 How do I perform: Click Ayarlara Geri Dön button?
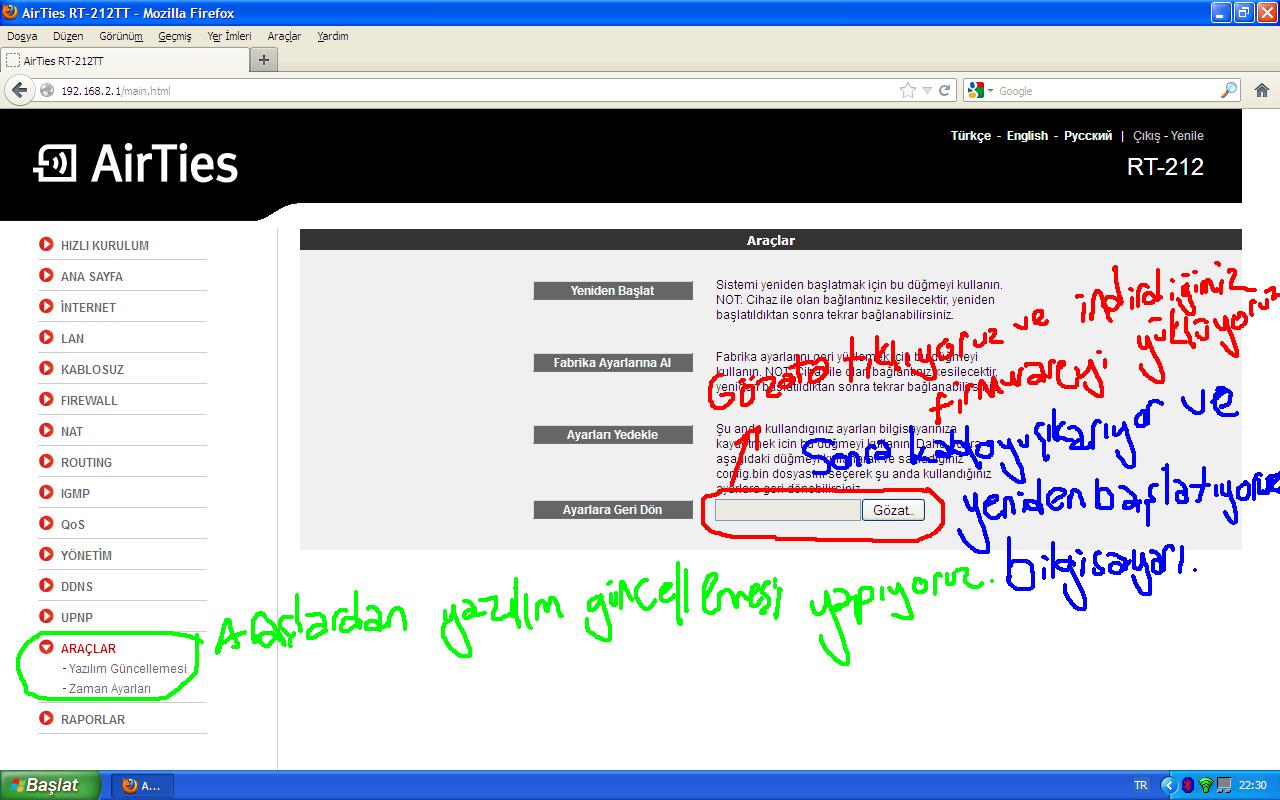613,510
